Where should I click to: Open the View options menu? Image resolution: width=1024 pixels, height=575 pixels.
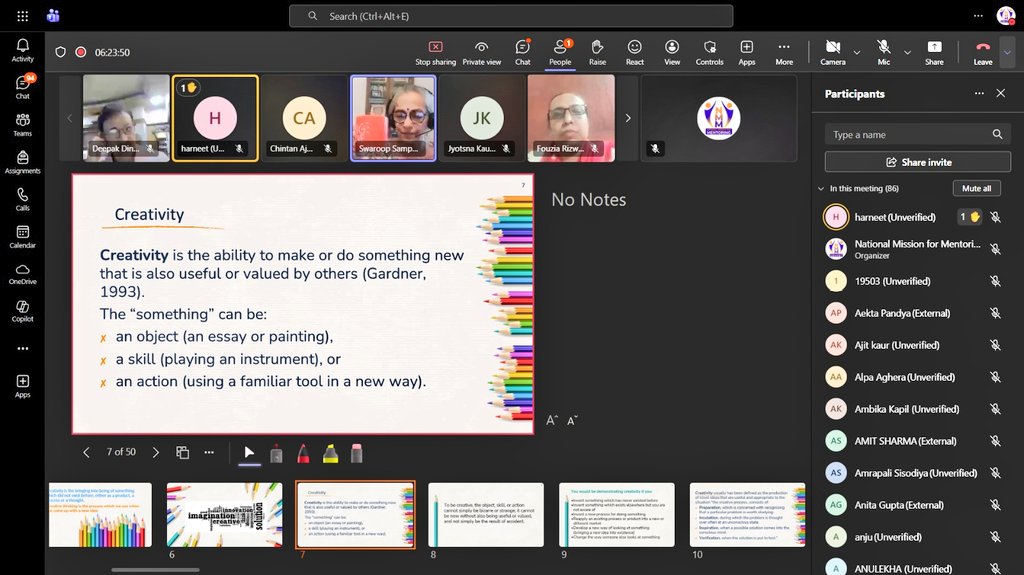pyautogui.click(x=672, y=52)
